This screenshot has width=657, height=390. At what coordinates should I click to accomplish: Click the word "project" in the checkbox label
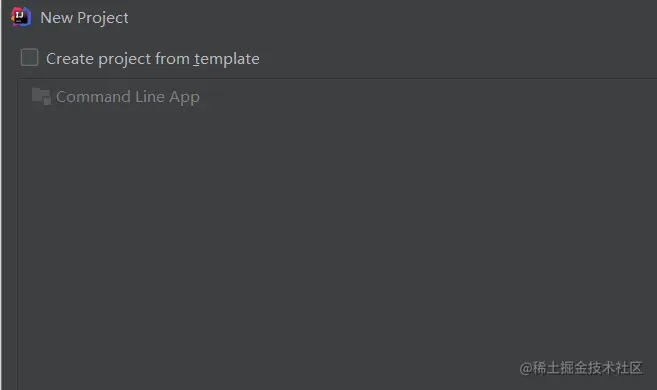click(124, 59)
